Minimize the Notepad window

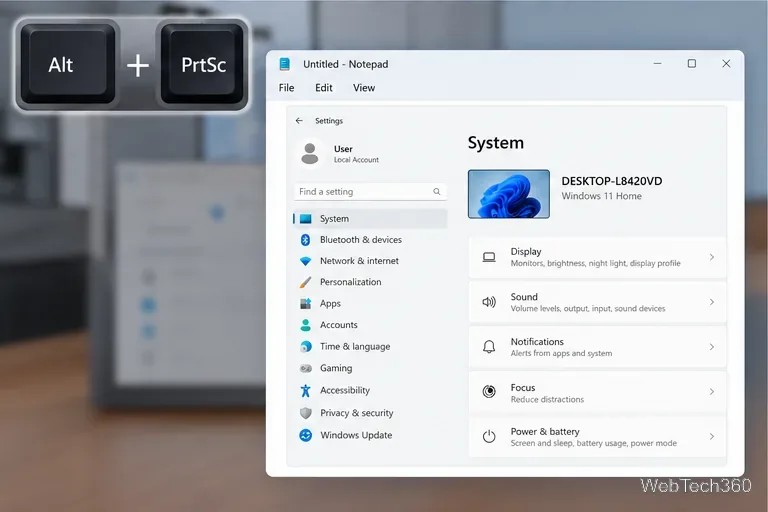[x=657, y=64]
